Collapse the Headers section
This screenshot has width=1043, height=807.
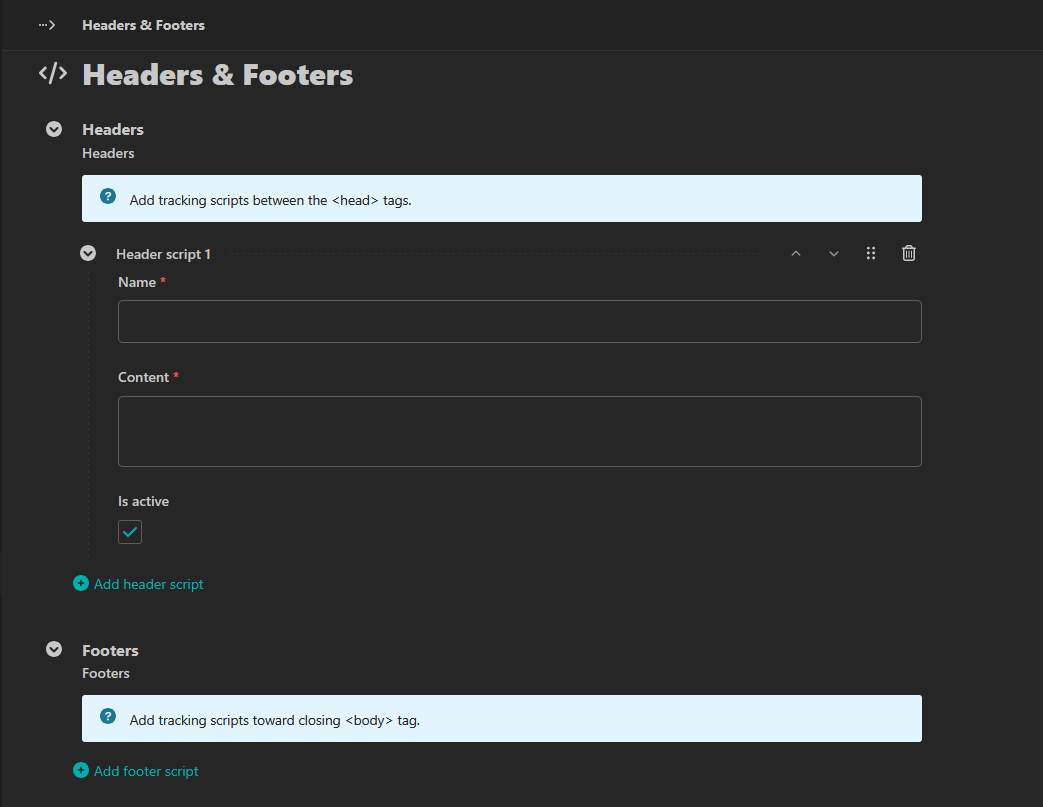pyautogui.click(x=53, y=129)
